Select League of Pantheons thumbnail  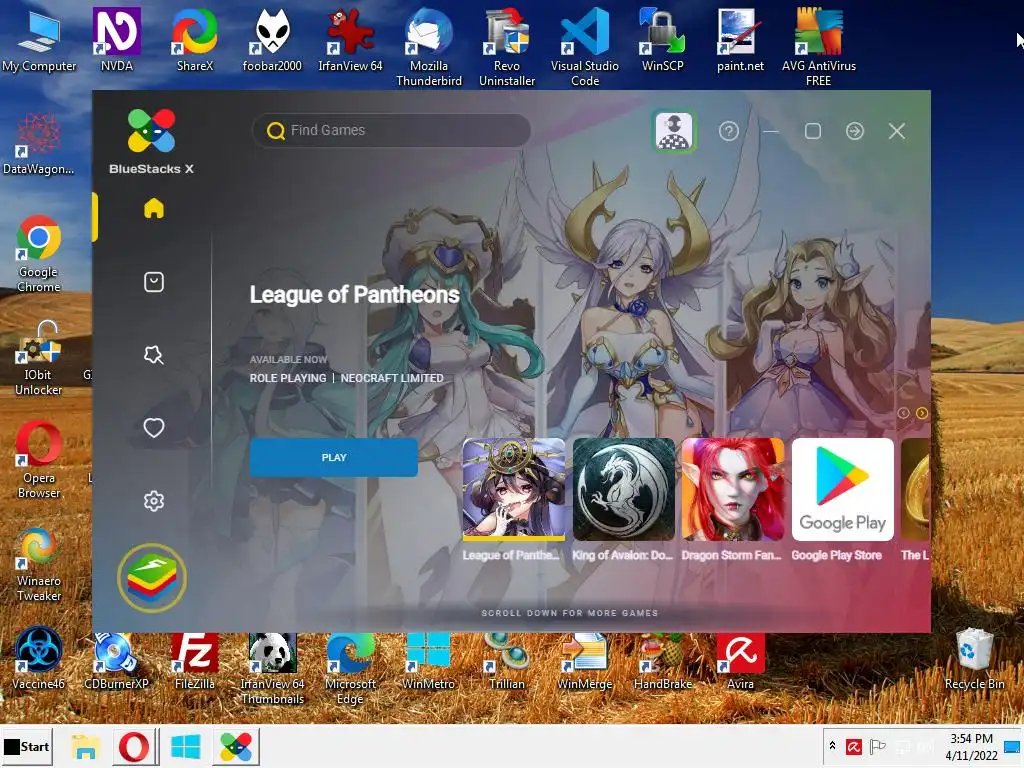(514, 489)
